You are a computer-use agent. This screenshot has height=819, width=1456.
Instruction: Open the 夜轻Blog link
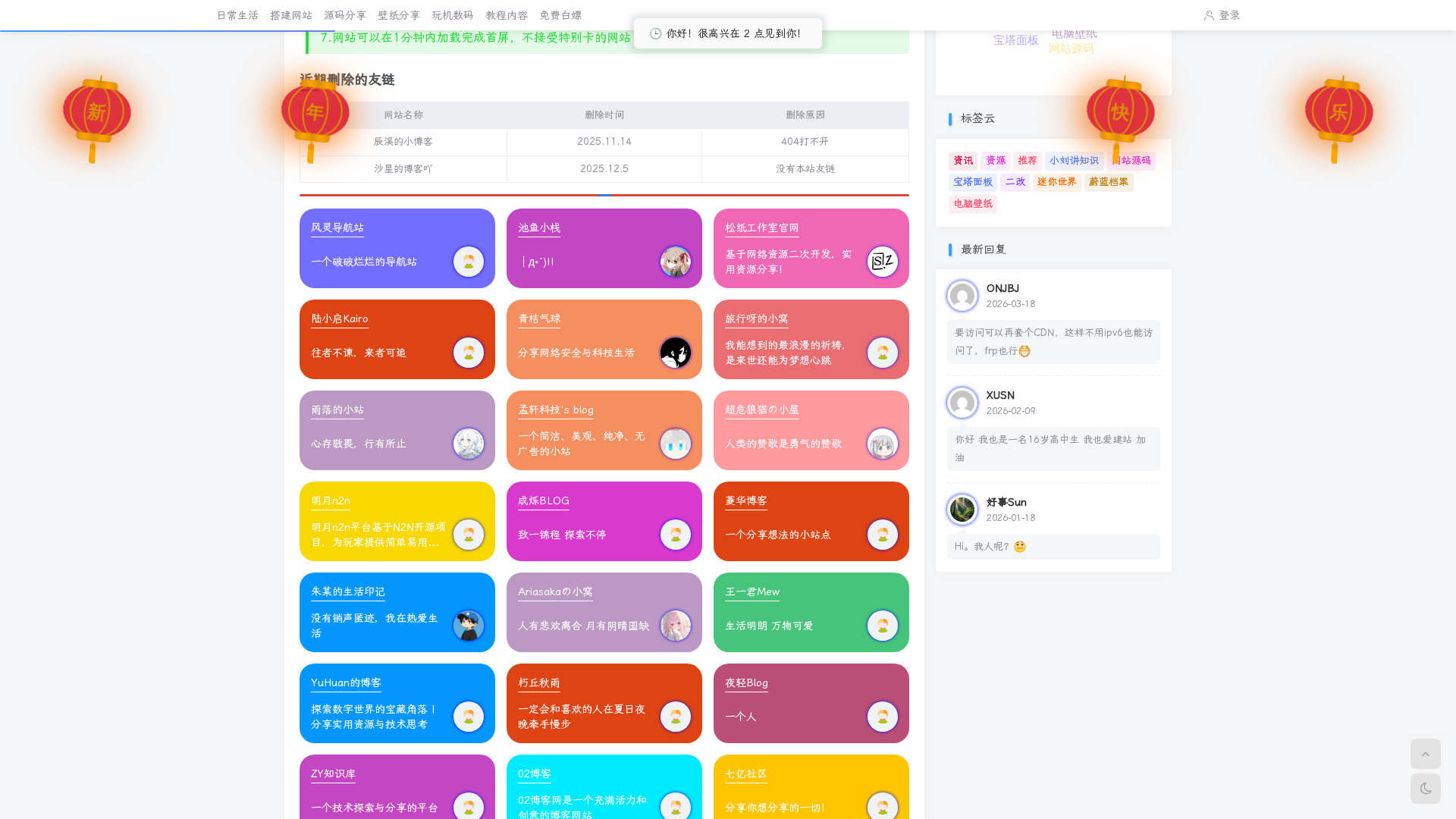point(746,682)
